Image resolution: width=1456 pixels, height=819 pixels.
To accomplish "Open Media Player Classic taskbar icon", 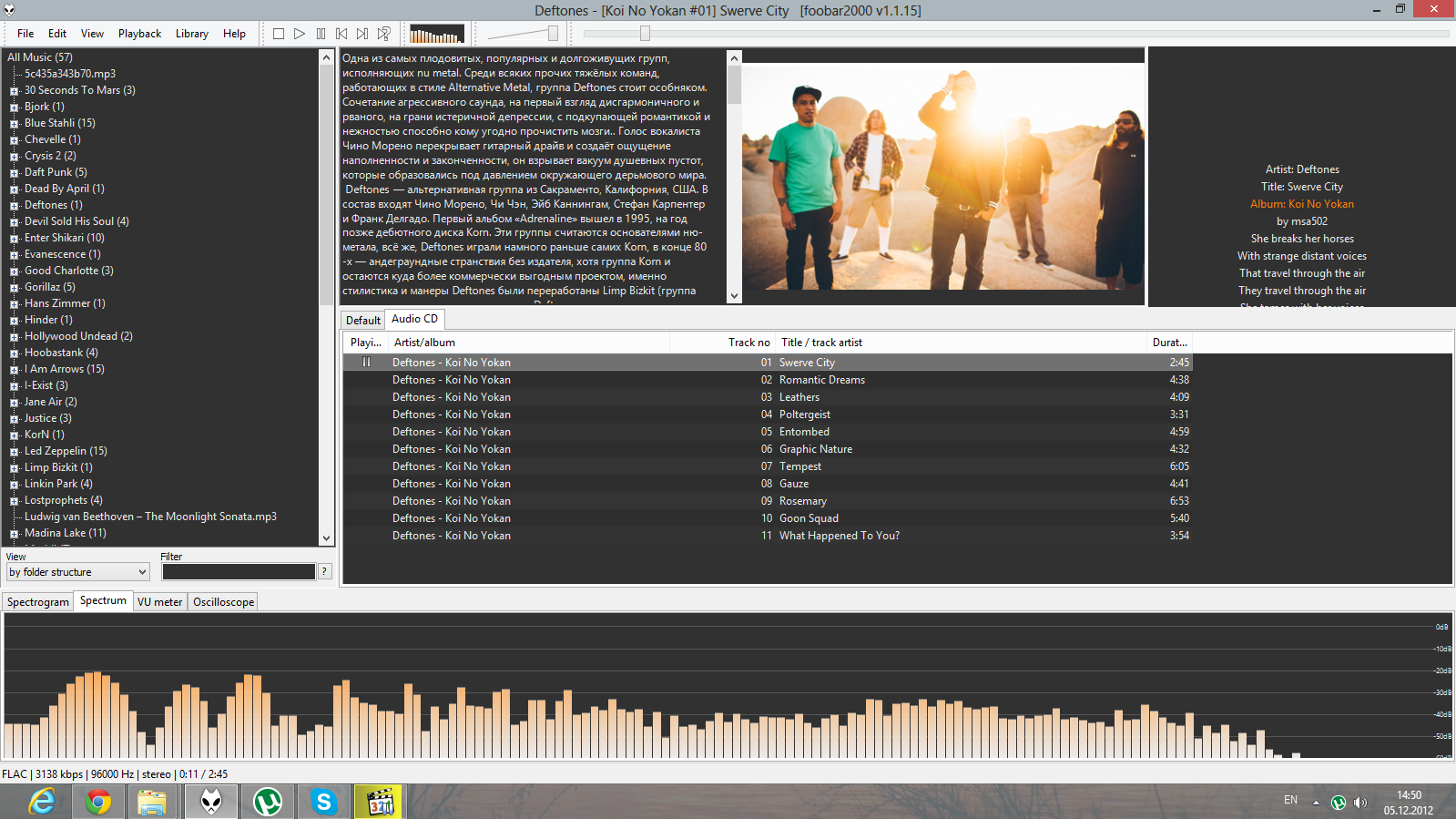I will 380,802.
